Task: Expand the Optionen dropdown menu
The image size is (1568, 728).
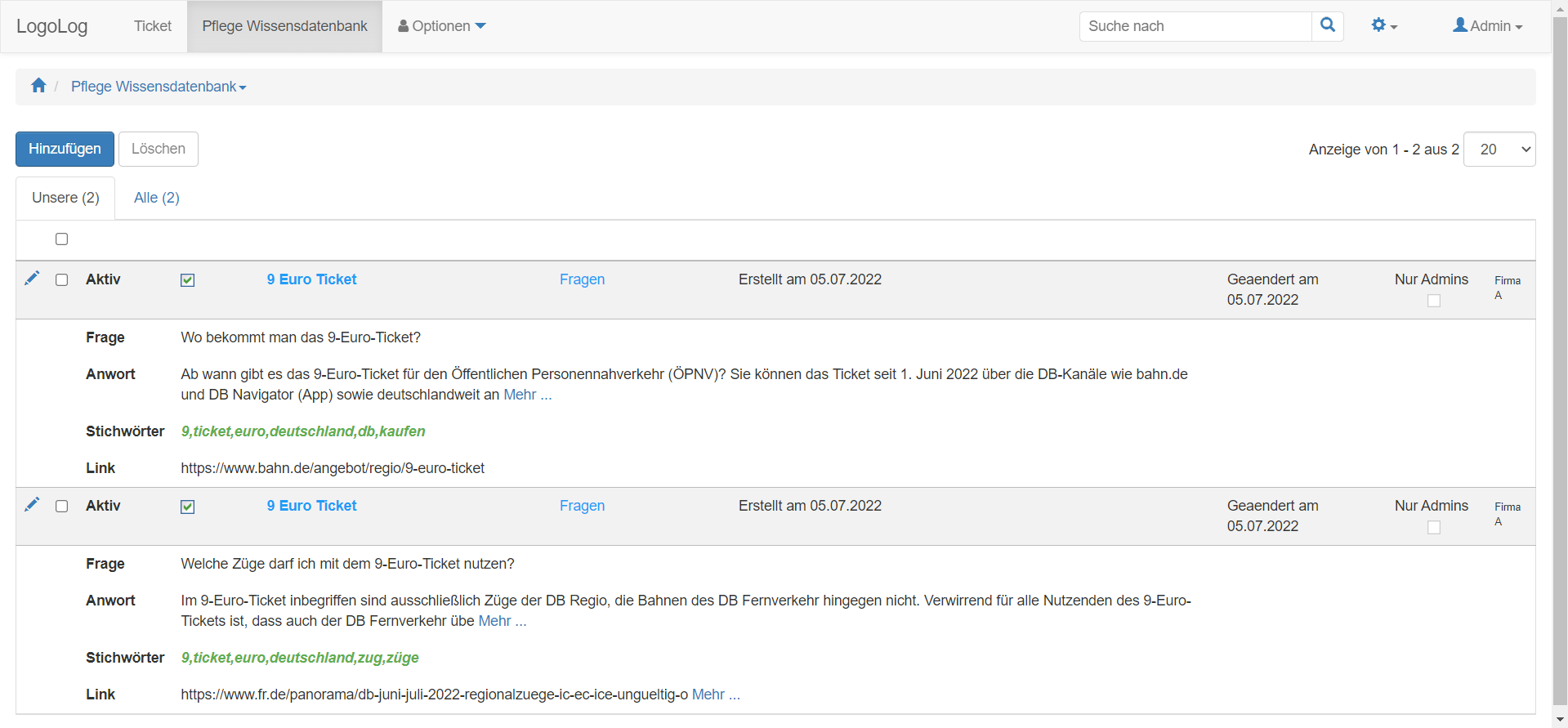Action: [x=442, y=26]
